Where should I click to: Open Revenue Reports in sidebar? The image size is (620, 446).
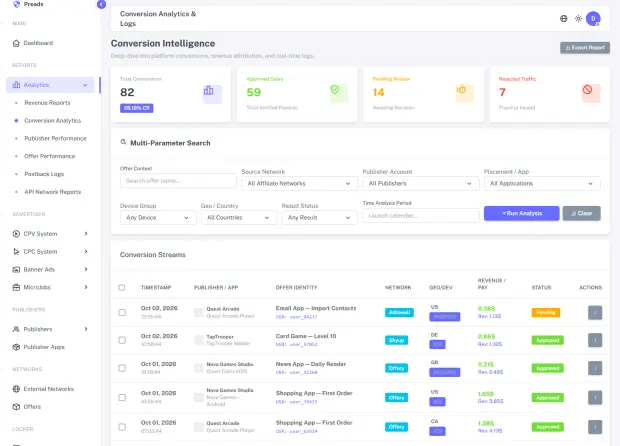47,103
